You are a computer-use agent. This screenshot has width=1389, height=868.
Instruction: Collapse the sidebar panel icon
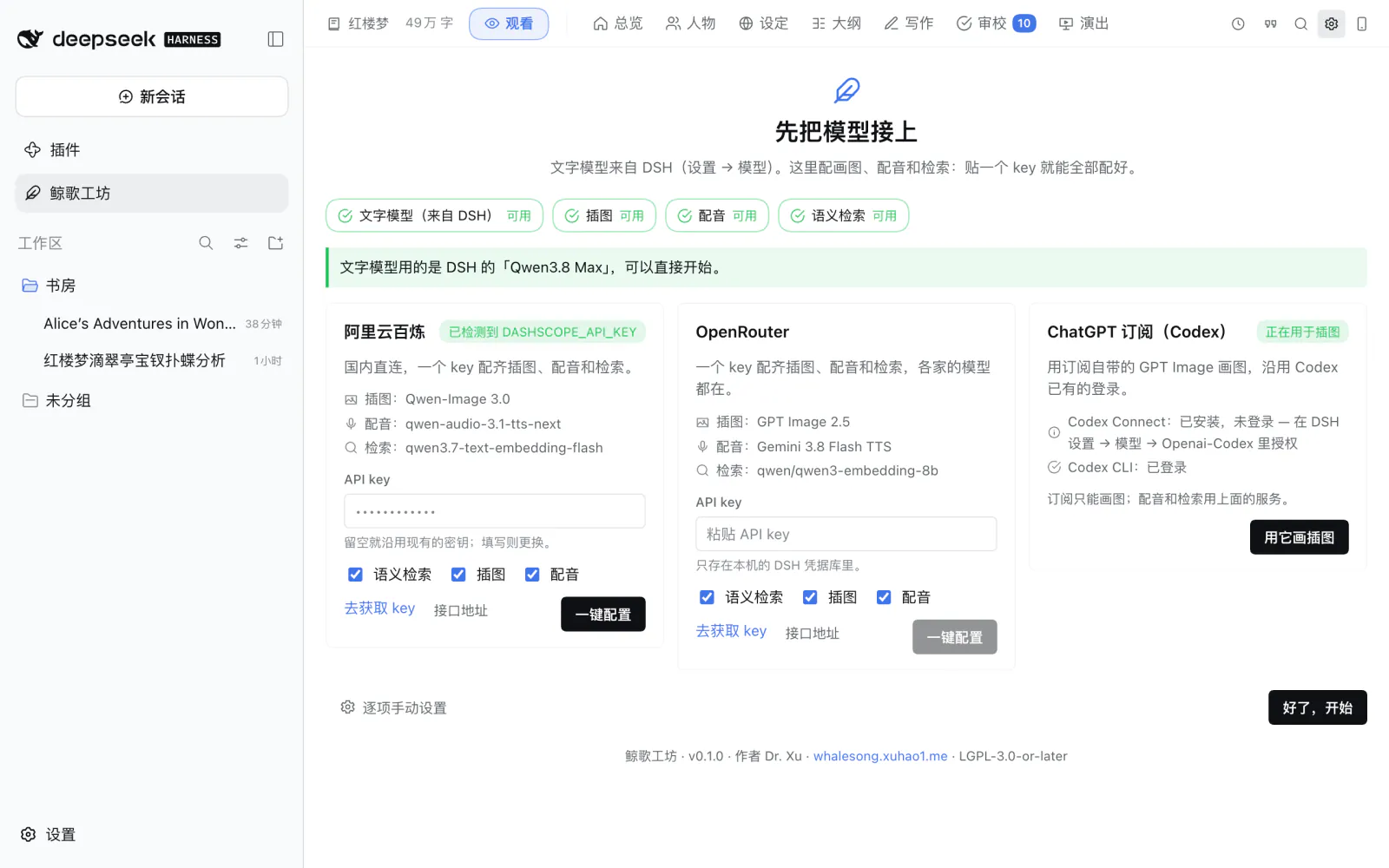(275, 39)
